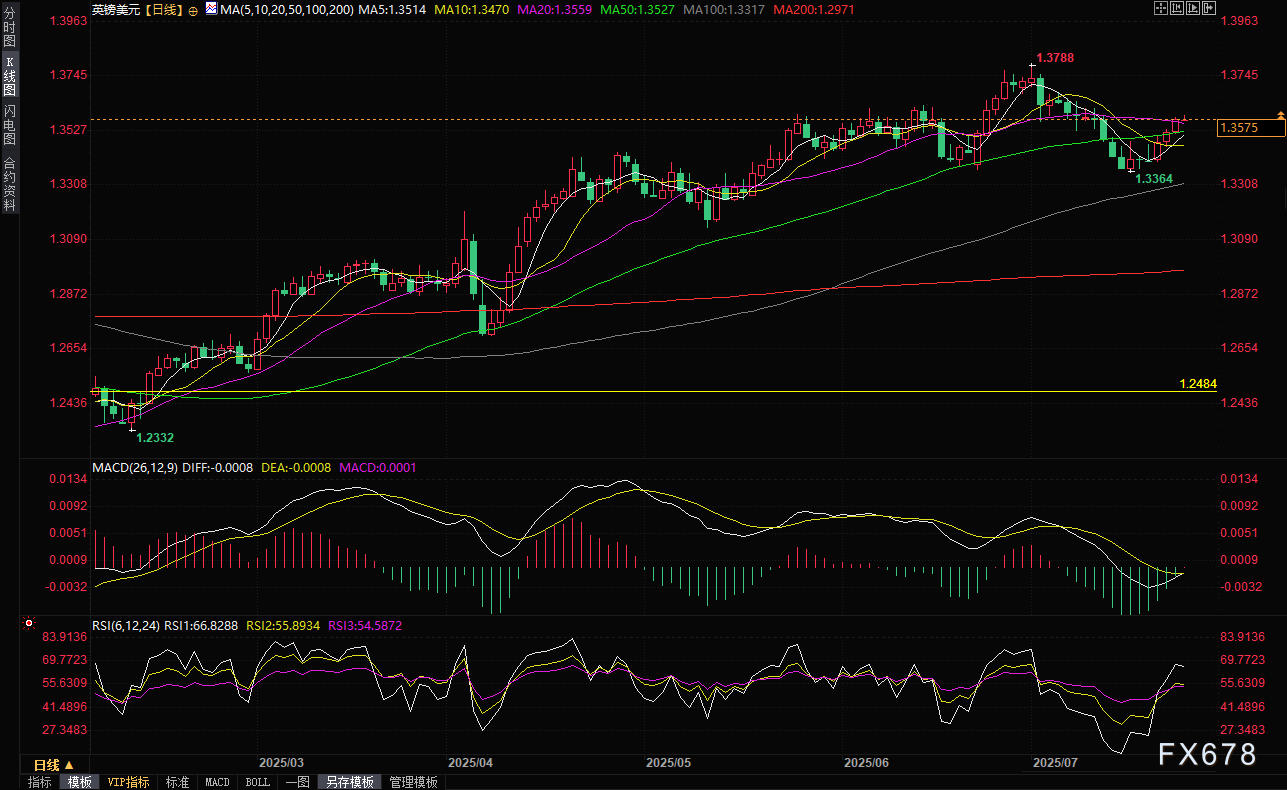Open the VIP指标 option
Viewport: 1287px width, 790px height.
pyautogui.click(x=128, y=782)
